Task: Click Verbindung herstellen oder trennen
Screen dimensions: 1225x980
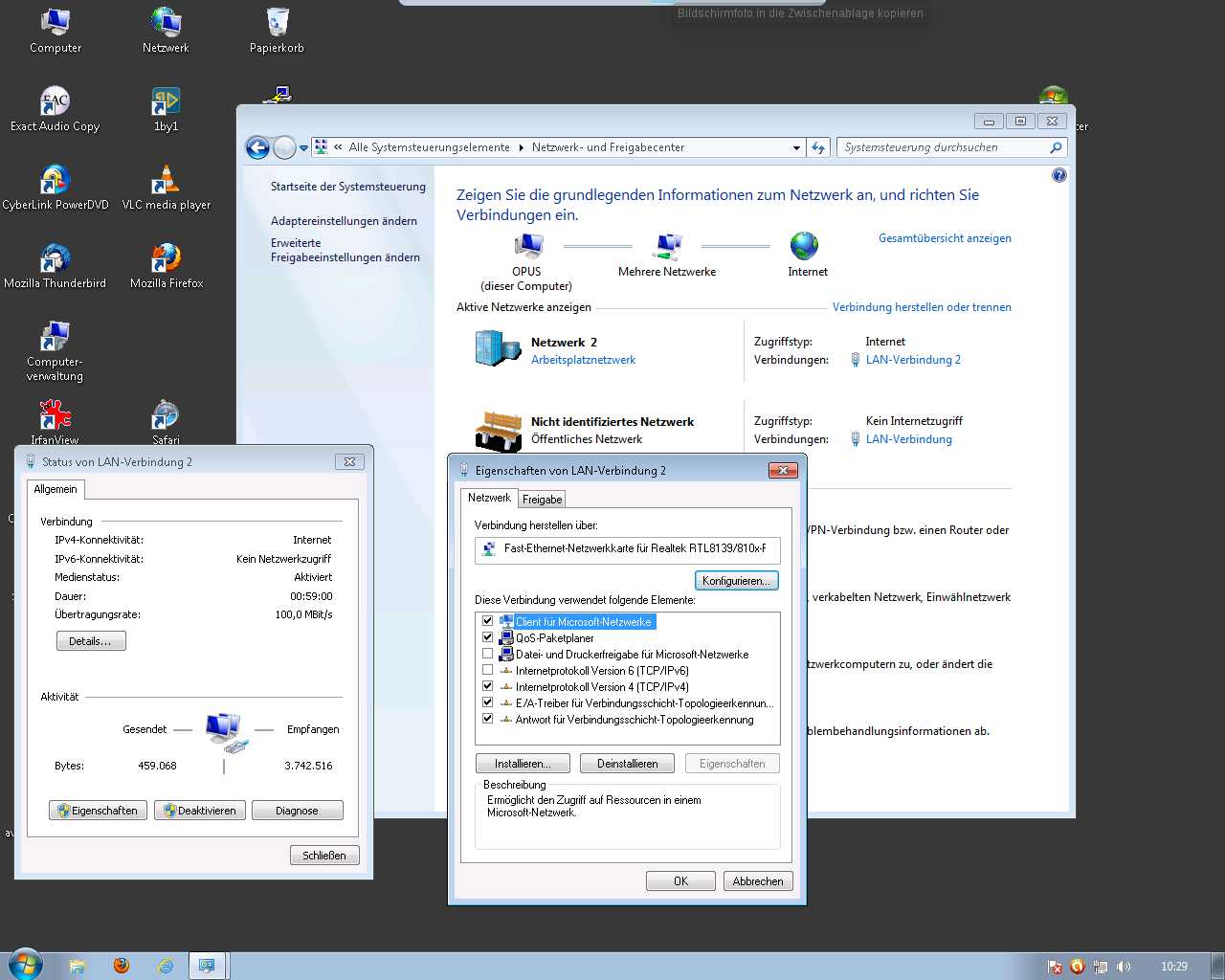Action: pos(922,307)
